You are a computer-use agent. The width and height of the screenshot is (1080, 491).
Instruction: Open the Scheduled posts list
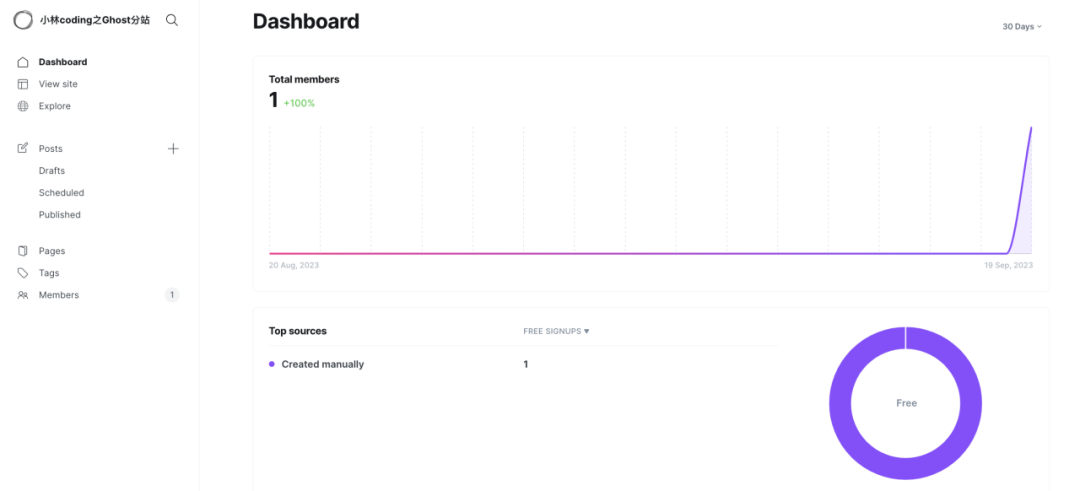point(61,193)
